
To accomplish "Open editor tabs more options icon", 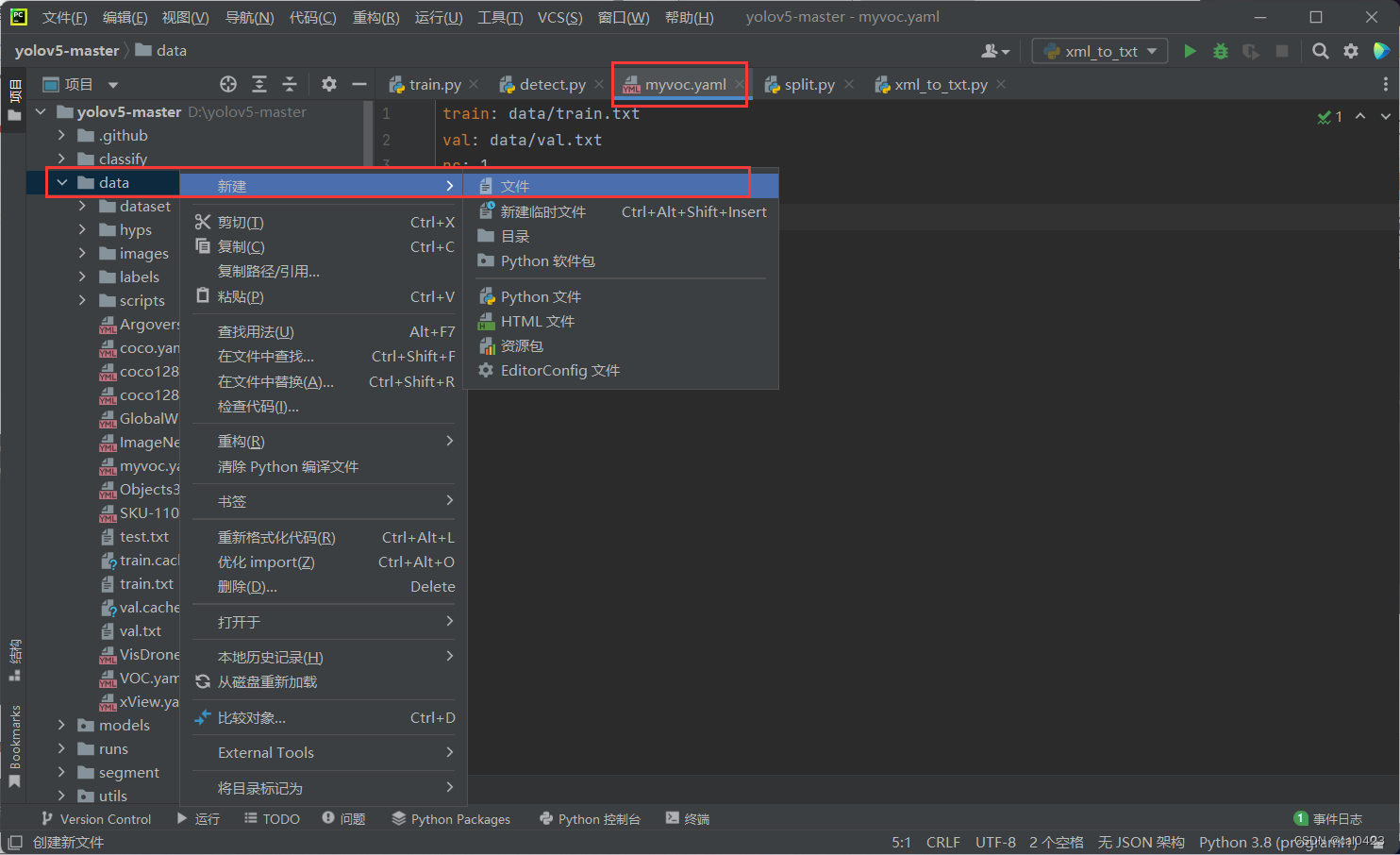I will click(x=1385, y=84).
